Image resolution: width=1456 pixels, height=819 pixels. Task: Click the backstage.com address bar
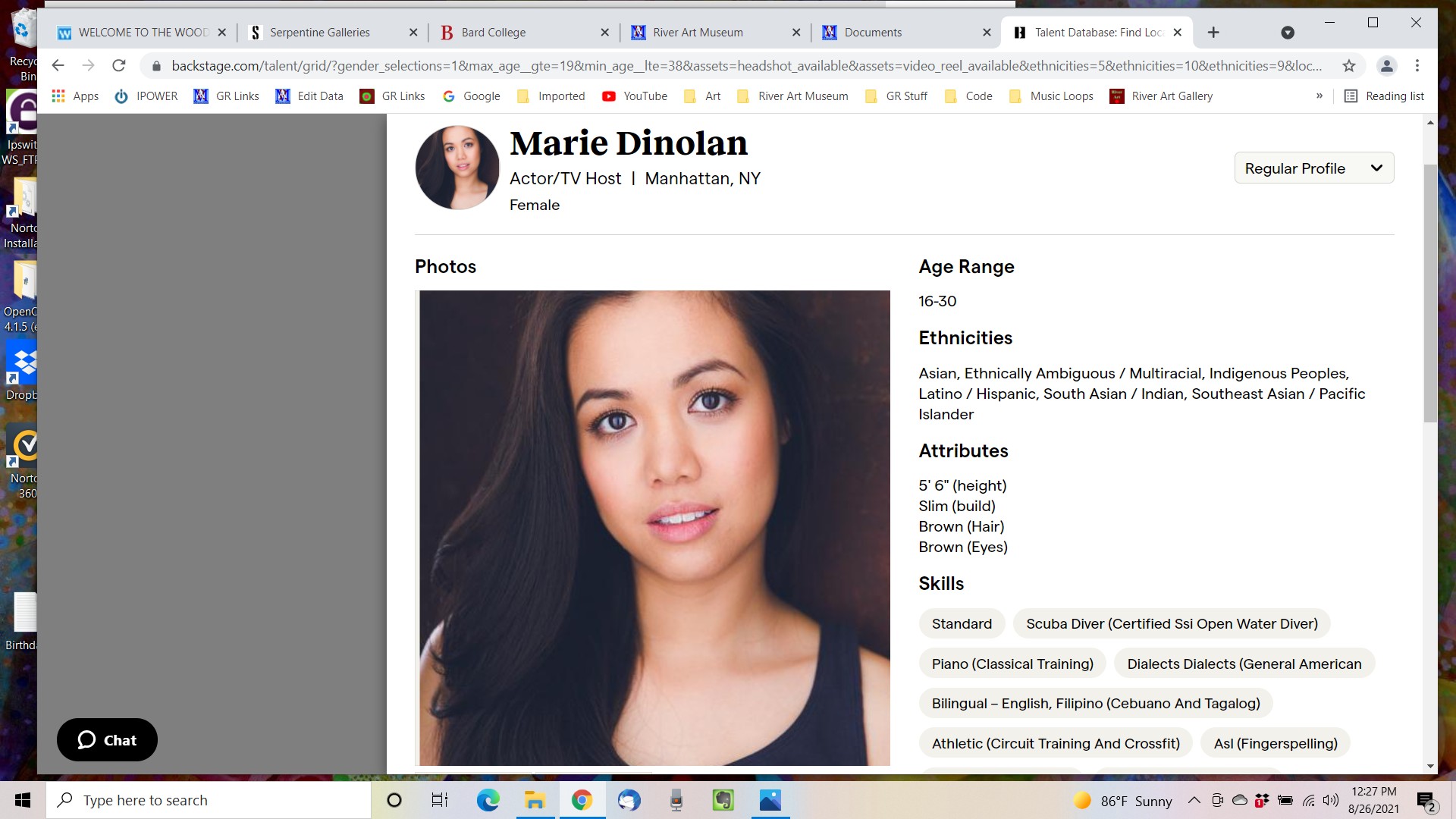pos(747,66)
